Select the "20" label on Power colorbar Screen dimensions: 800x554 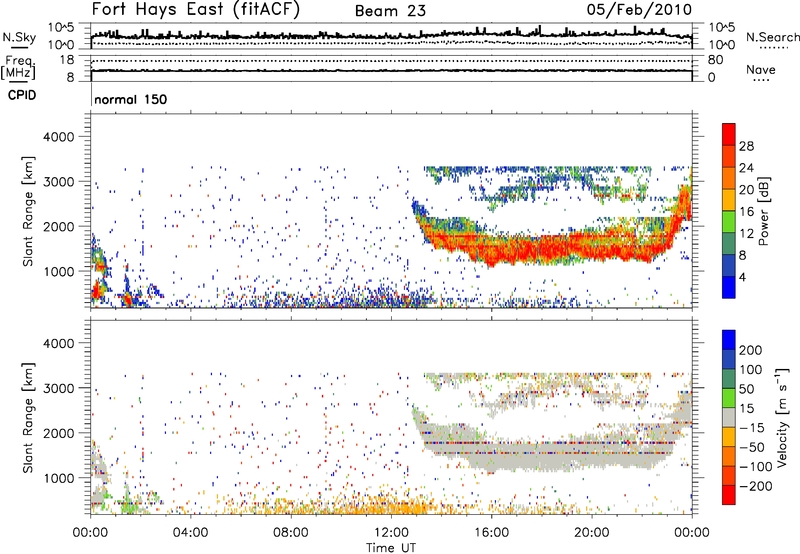pos(746,190)
